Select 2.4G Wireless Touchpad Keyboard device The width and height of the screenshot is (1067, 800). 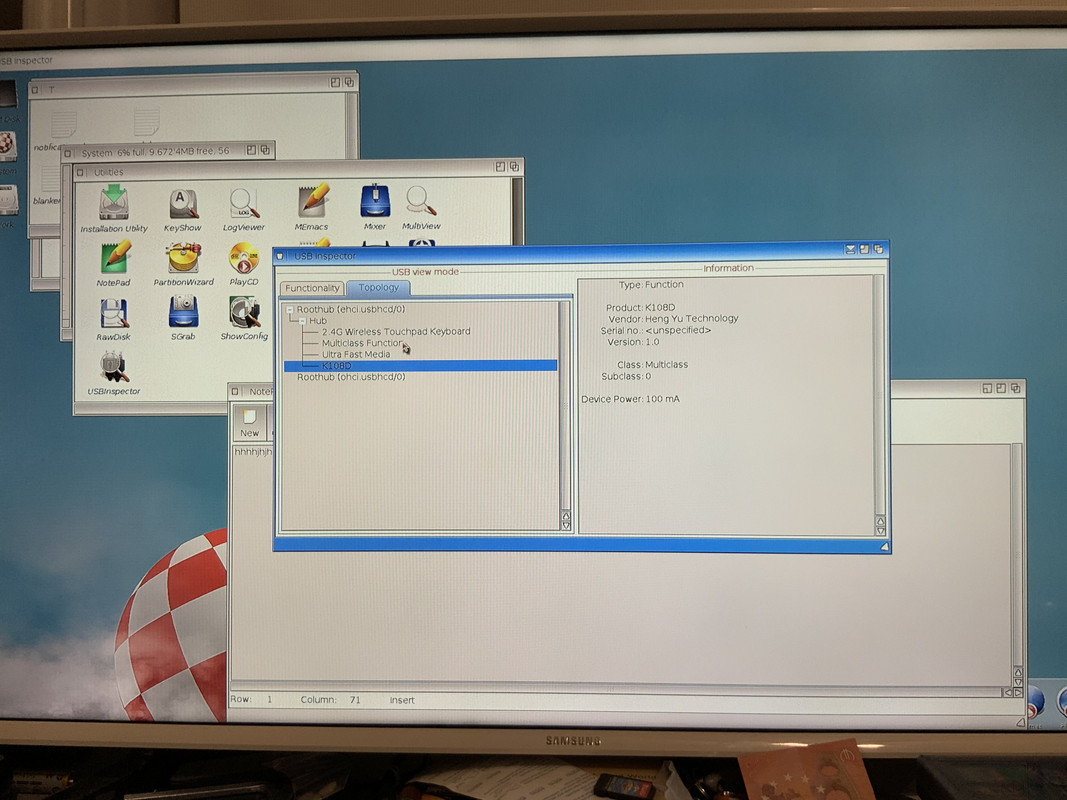pyautogui.click(x=396, y=331)
